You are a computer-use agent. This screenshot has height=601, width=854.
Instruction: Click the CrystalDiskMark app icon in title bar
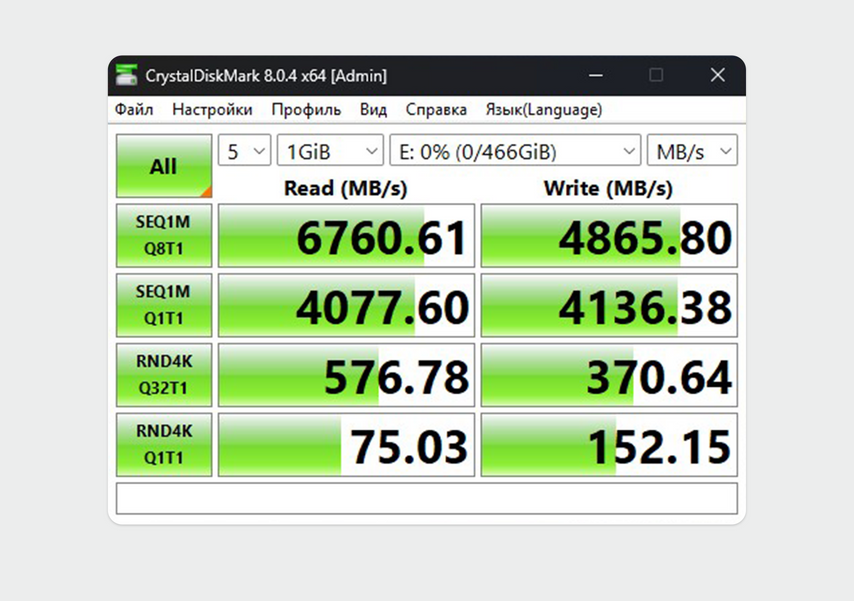click(126, 75)
